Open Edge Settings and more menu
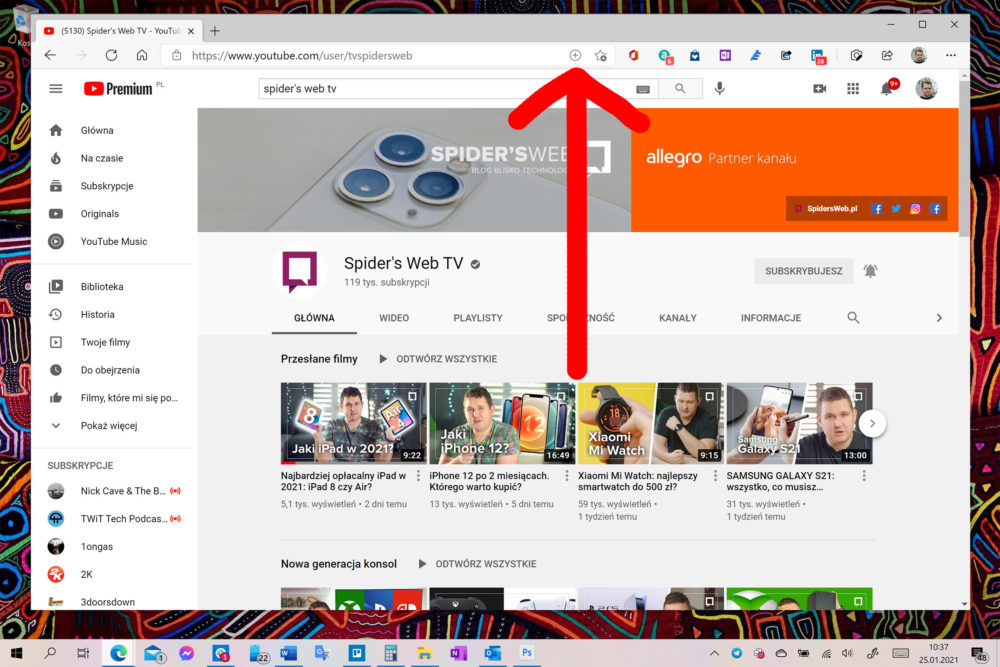Viewport: 1000px width, 667px height. click(x=951, y=55)
